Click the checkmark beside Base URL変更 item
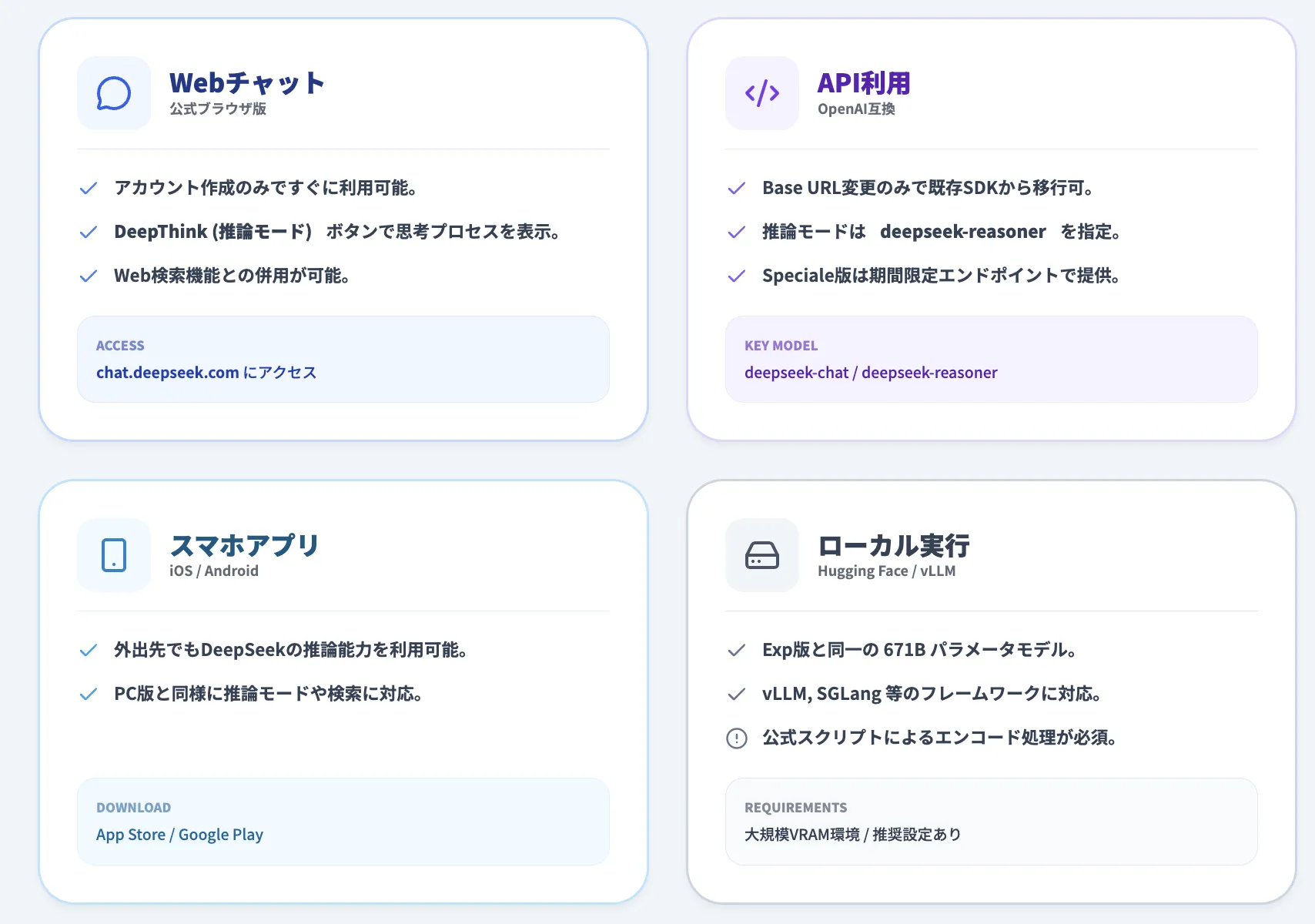This screenshot has width=1315, height=924. pos(736,187)
